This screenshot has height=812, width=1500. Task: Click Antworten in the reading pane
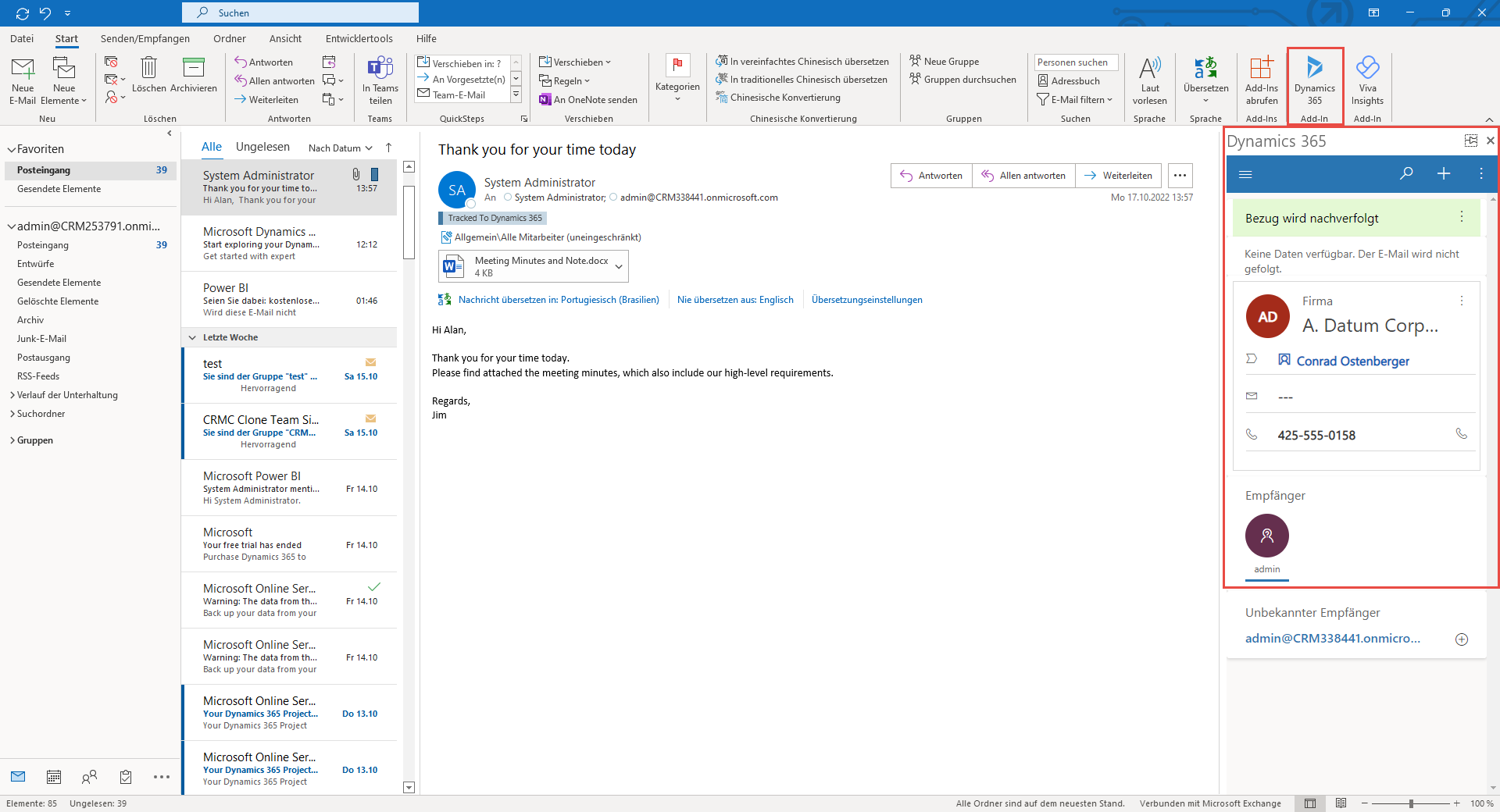tap(931, 176)
